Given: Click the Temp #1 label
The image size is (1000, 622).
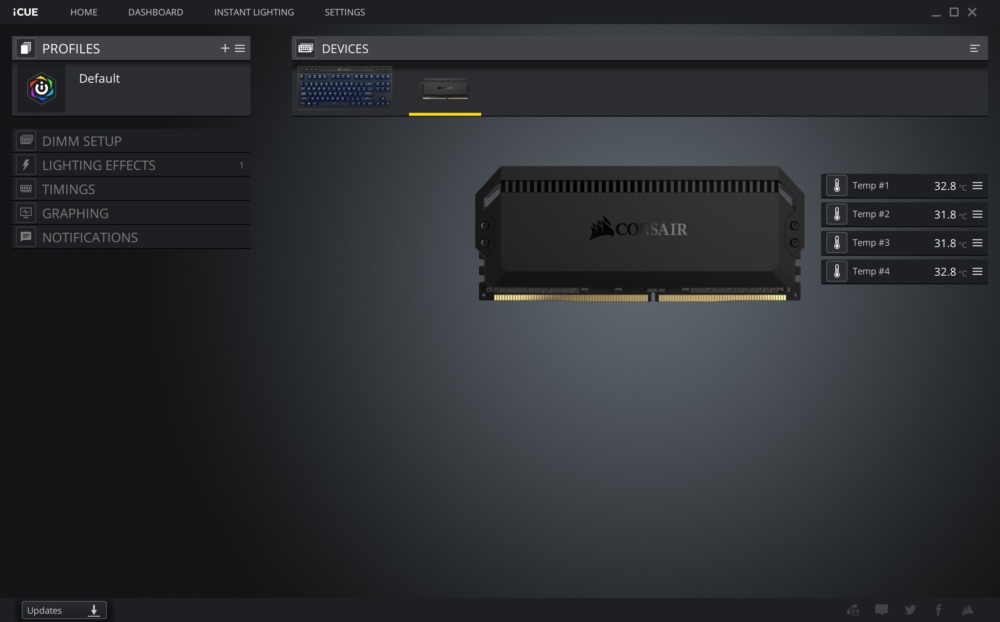Looking at the screenshot, I should coord(871,186).
